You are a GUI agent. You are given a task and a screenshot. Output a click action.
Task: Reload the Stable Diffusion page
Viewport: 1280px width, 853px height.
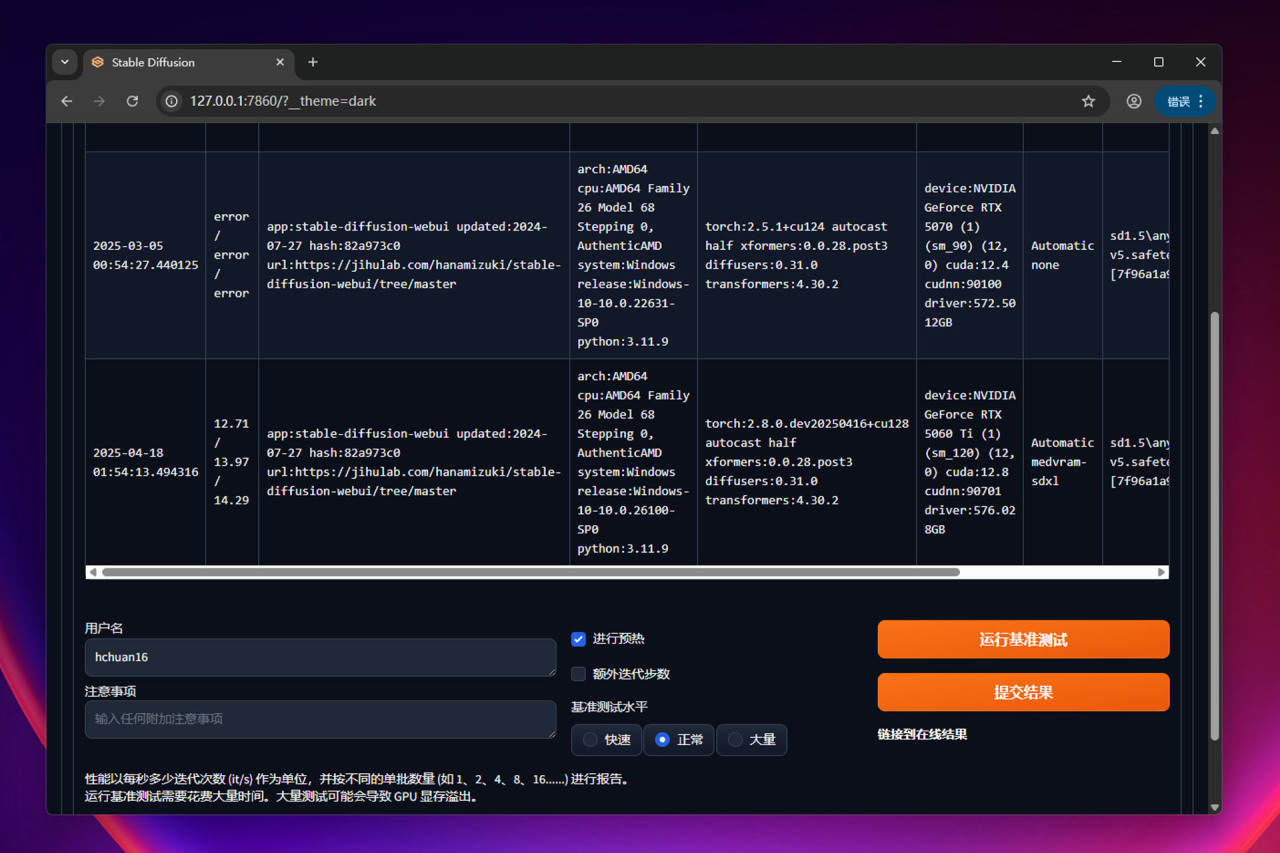[132, 101]
